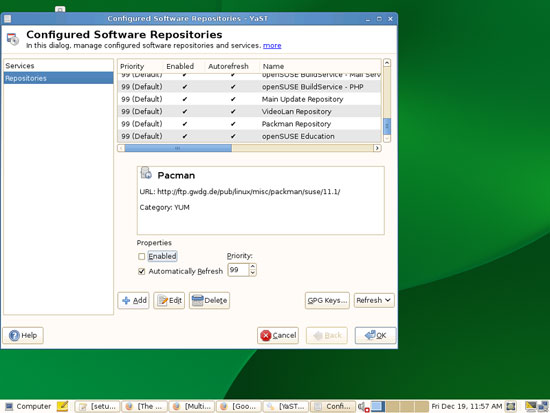Click the OK arrow icon
The height and width of the screenshot is (413, 550).
tap(370, 335)
